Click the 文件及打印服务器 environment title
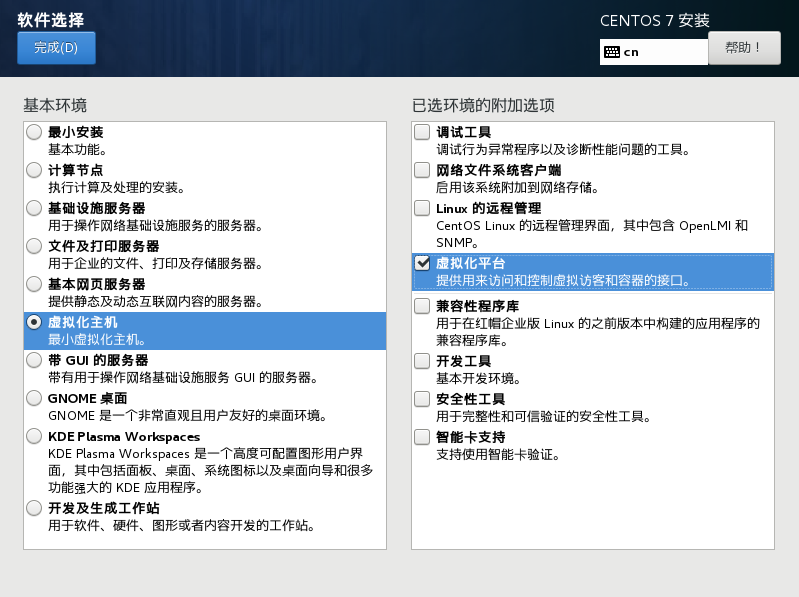799x597 pixels. tap(103, 246)
